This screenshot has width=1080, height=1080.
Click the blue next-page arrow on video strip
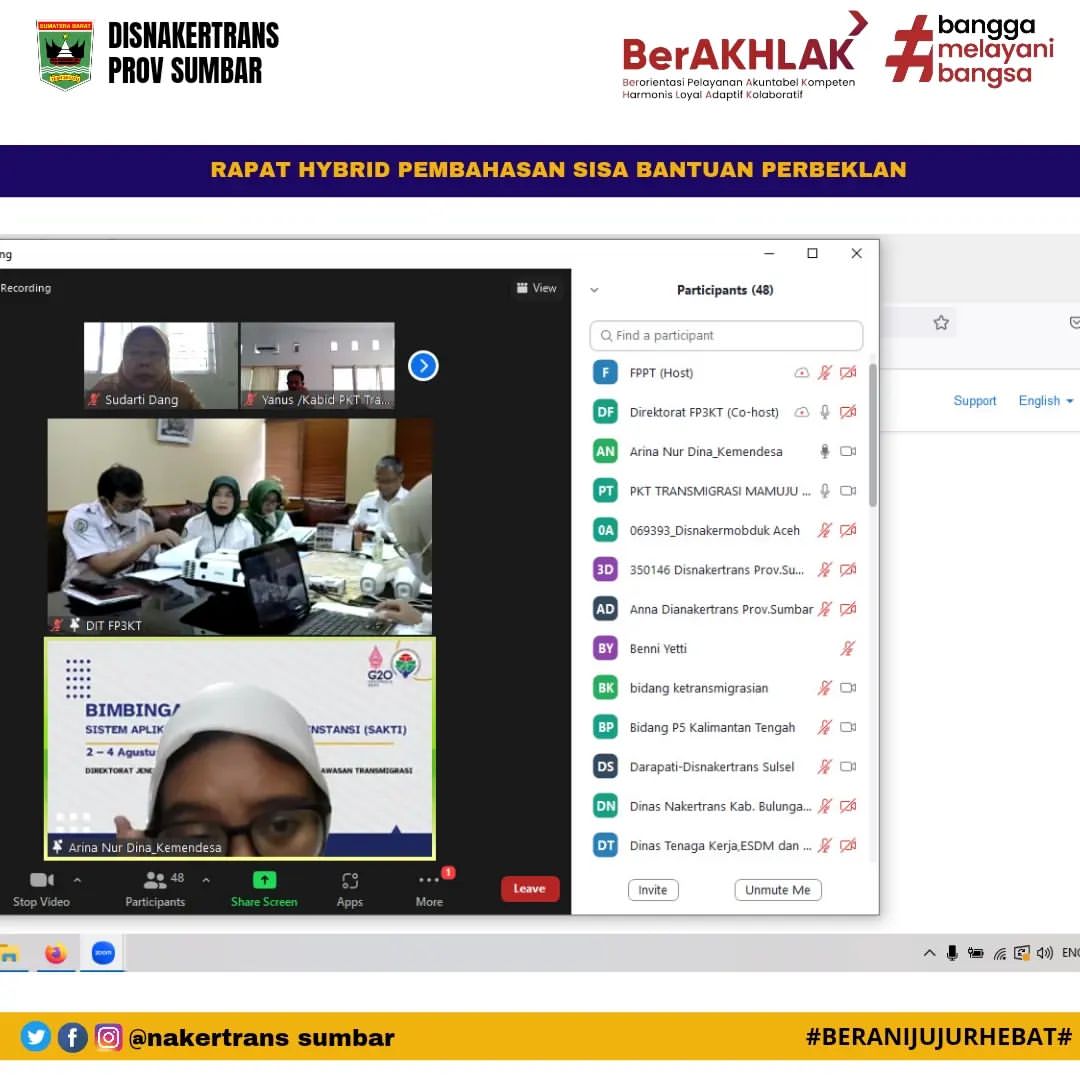pos(423,366)
